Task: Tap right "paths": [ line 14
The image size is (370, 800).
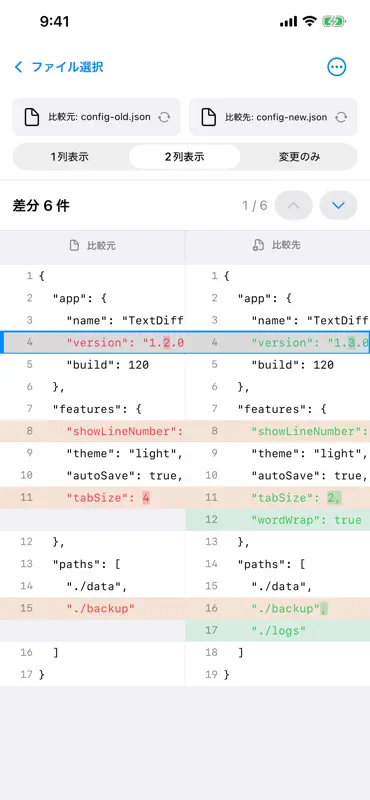Action: tap(278, 564)
